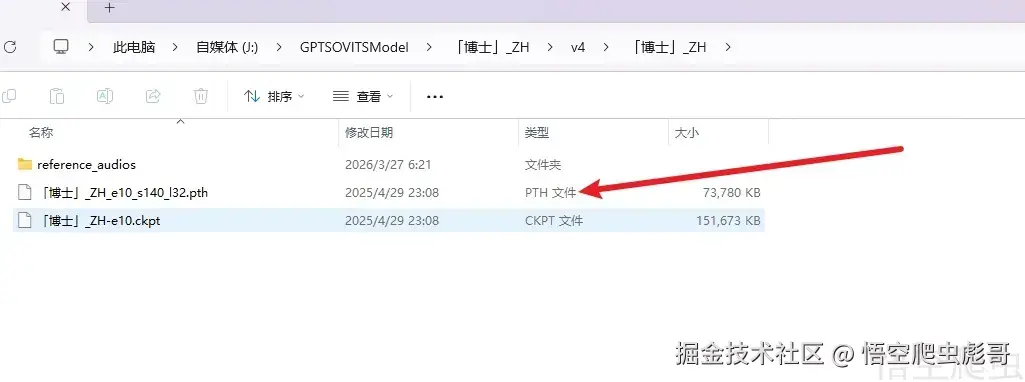Screen dimensions: 1025x382
Task: Click the size value 151,673 KB
Action: [x=728, y=221]
